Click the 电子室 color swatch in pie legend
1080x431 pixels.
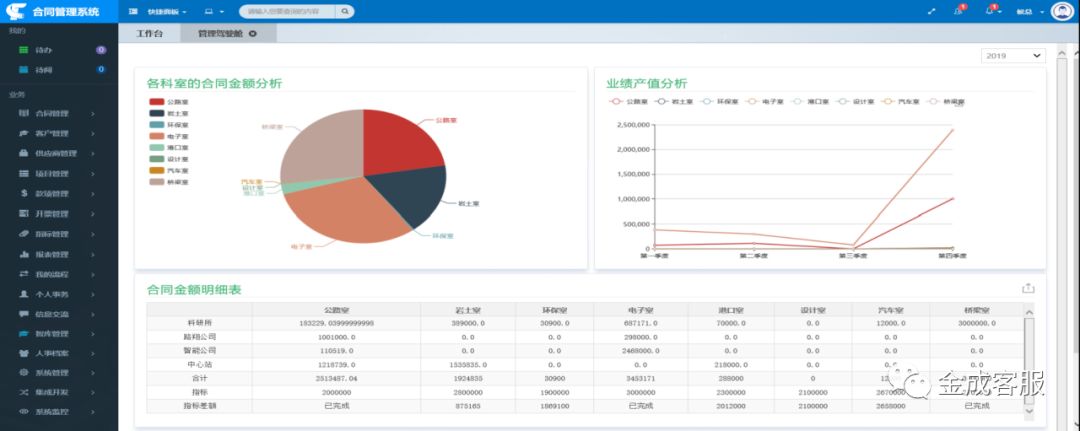156,136
